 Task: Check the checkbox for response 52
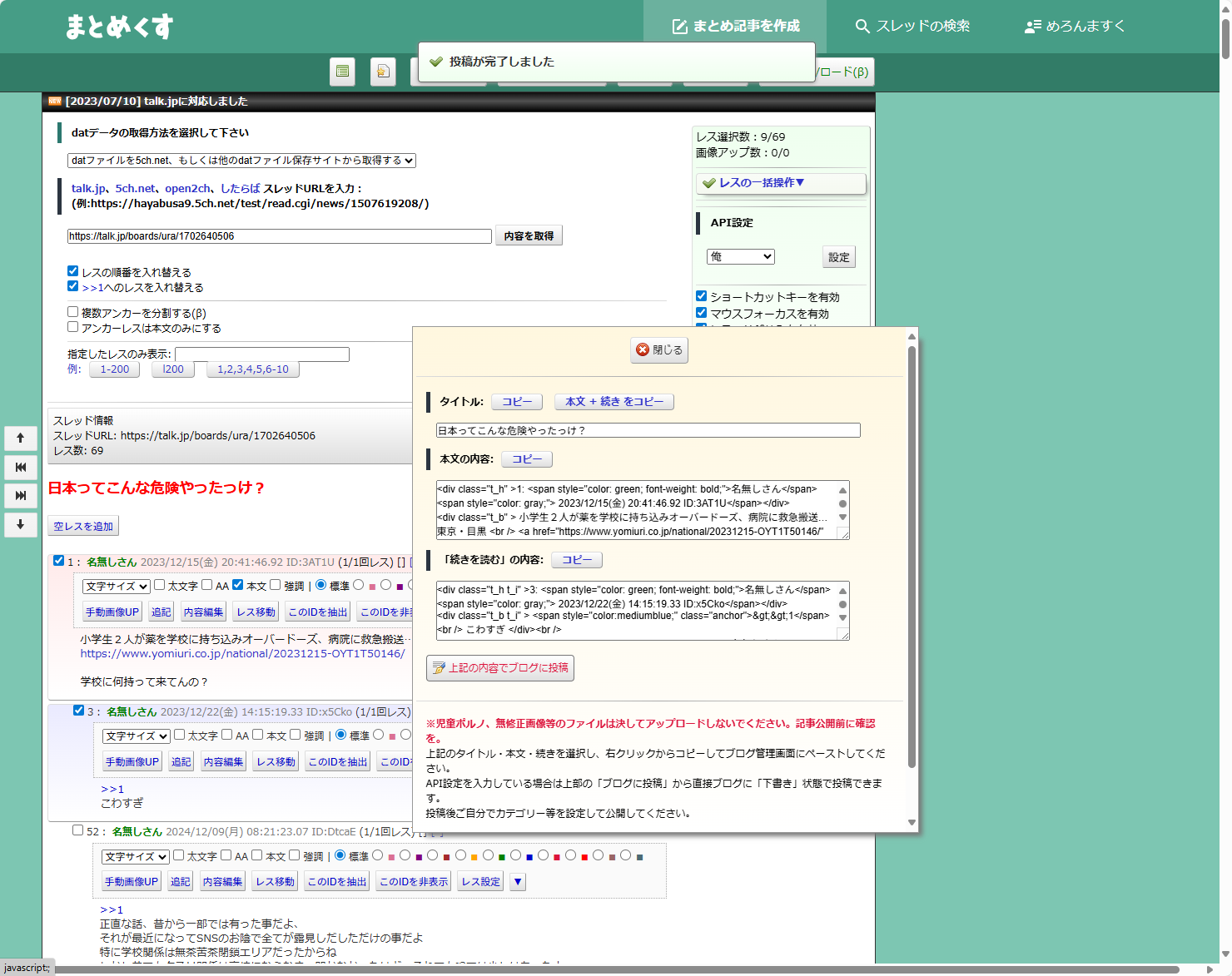click(77, 830)
